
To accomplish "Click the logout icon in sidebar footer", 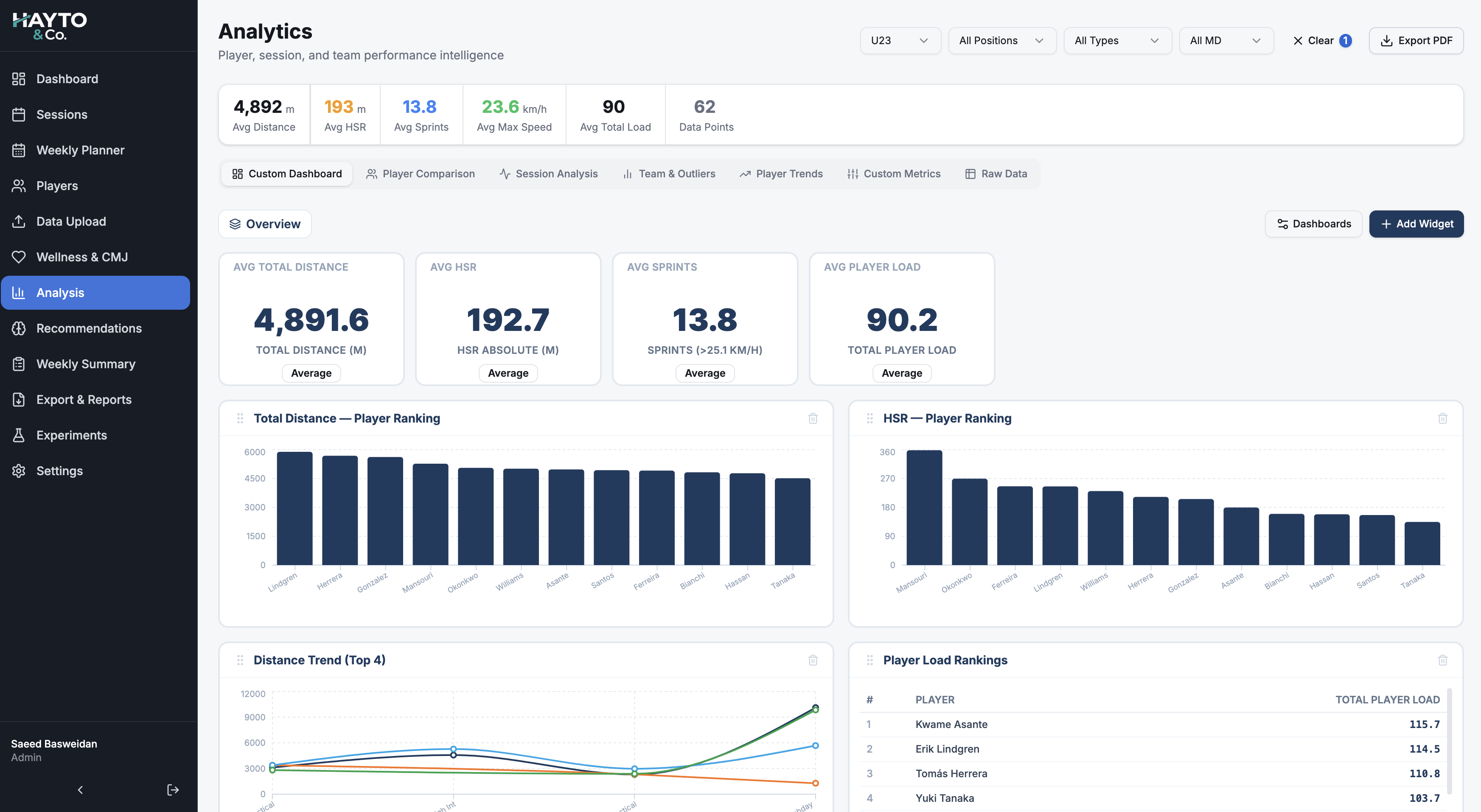I will click(x=173, y=790).
